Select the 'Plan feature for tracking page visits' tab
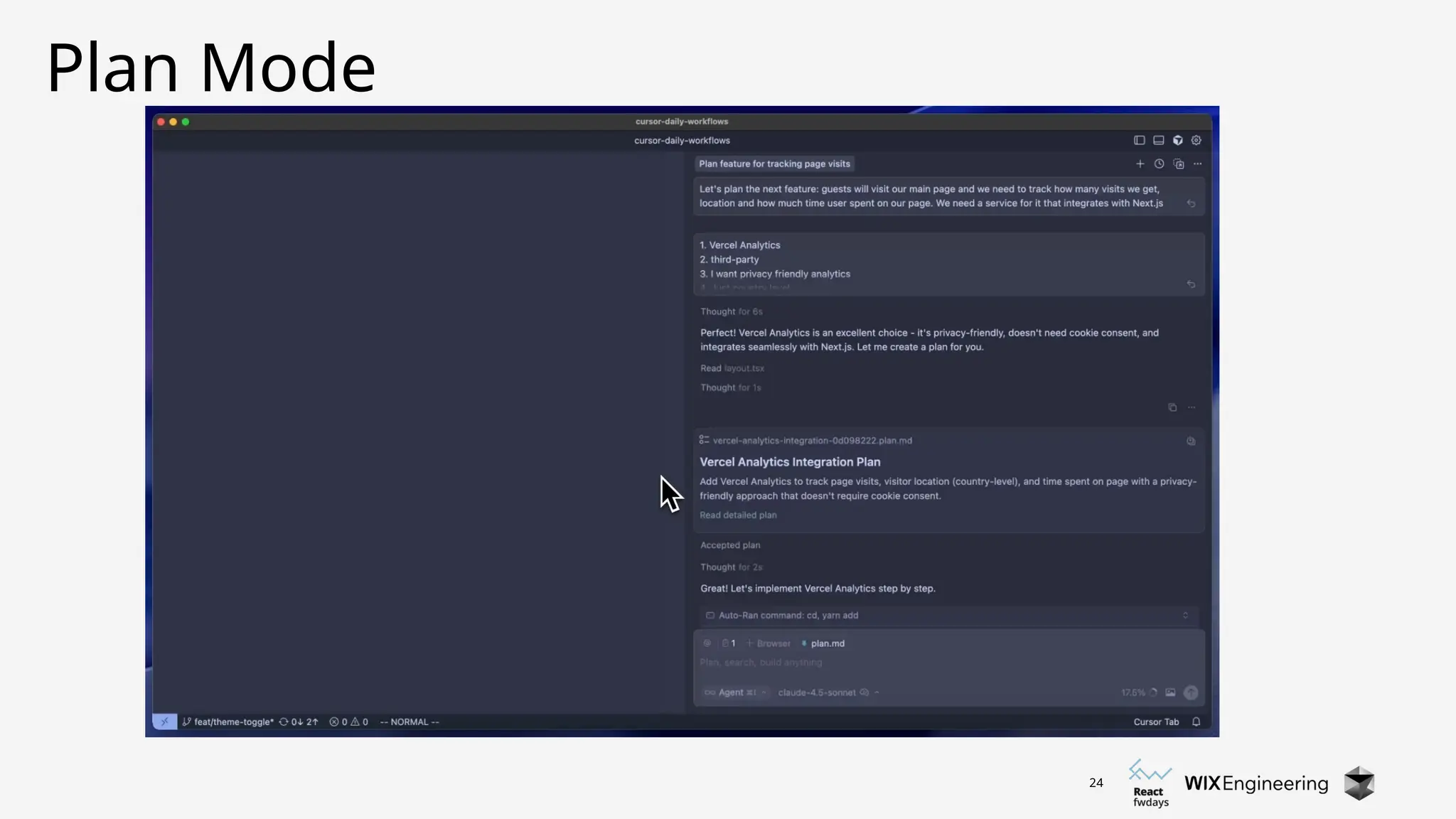The height and width of the screenshot is (819, 1456). 774,164
